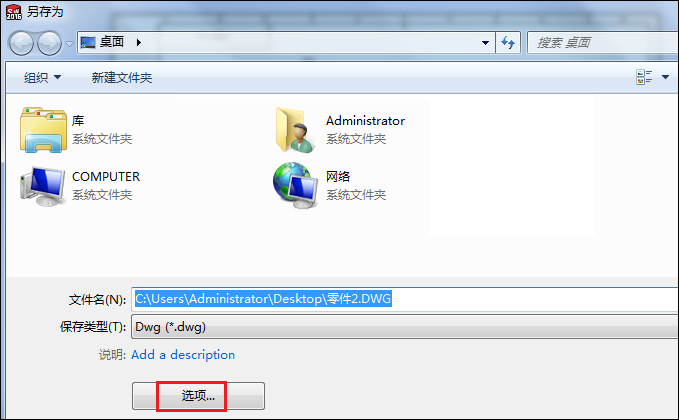Click the SolidWorks 2016 title bar icon
This screenshot has height=420, width=679.
pyautogui.click(x=13, y=12)
